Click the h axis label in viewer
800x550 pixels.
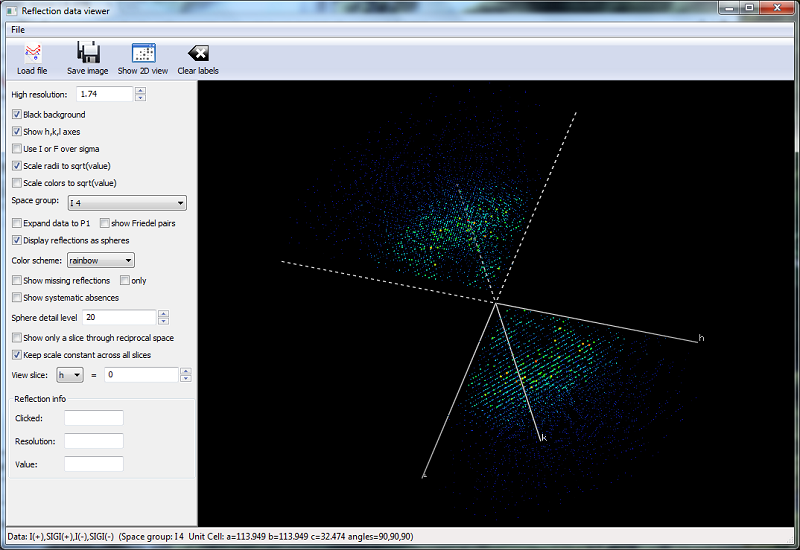(x=701, y=339)
